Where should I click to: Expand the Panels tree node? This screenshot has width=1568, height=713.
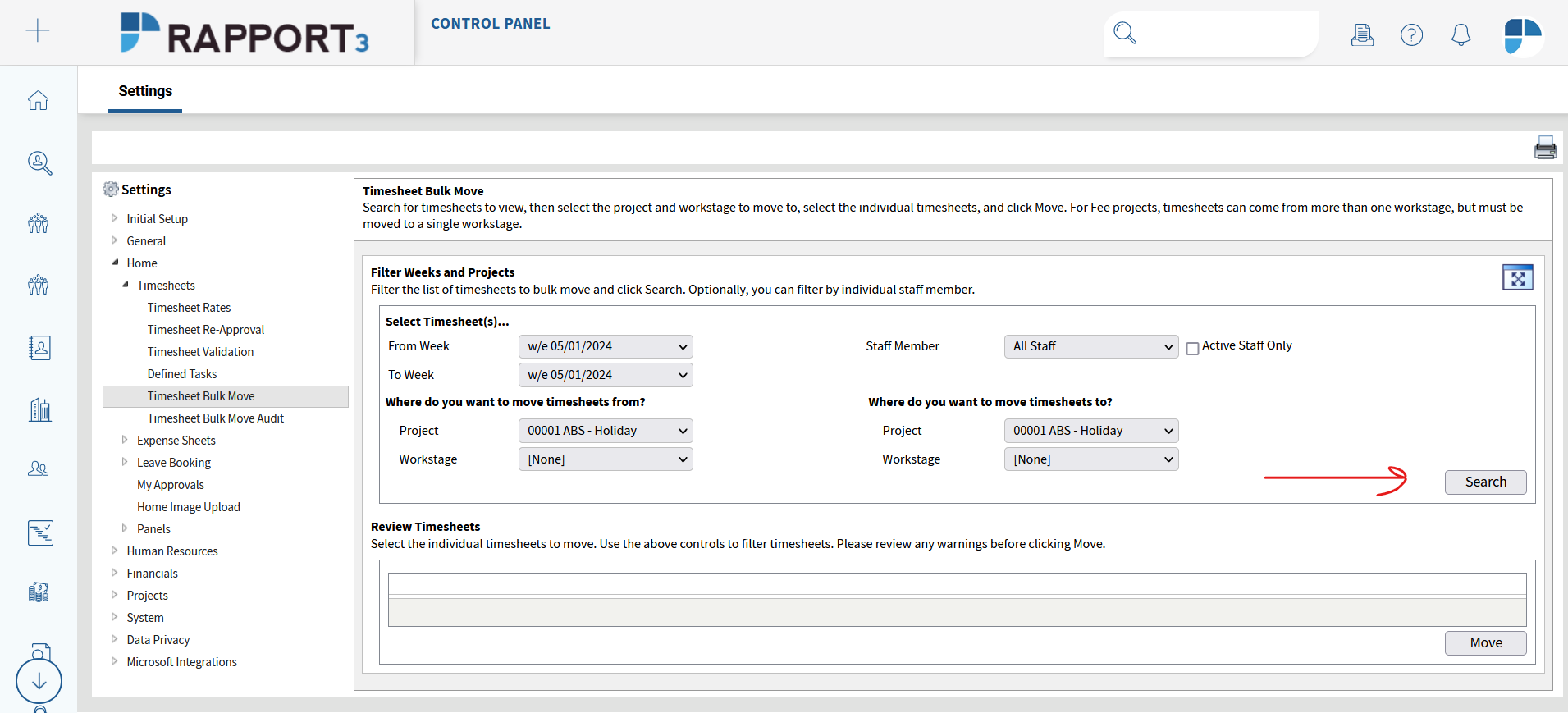coord(125,528)
